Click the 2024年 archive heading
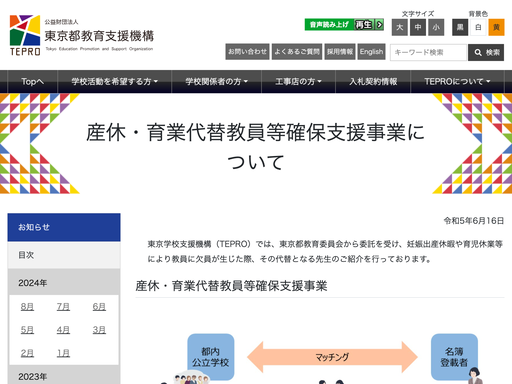 [64, 283]
